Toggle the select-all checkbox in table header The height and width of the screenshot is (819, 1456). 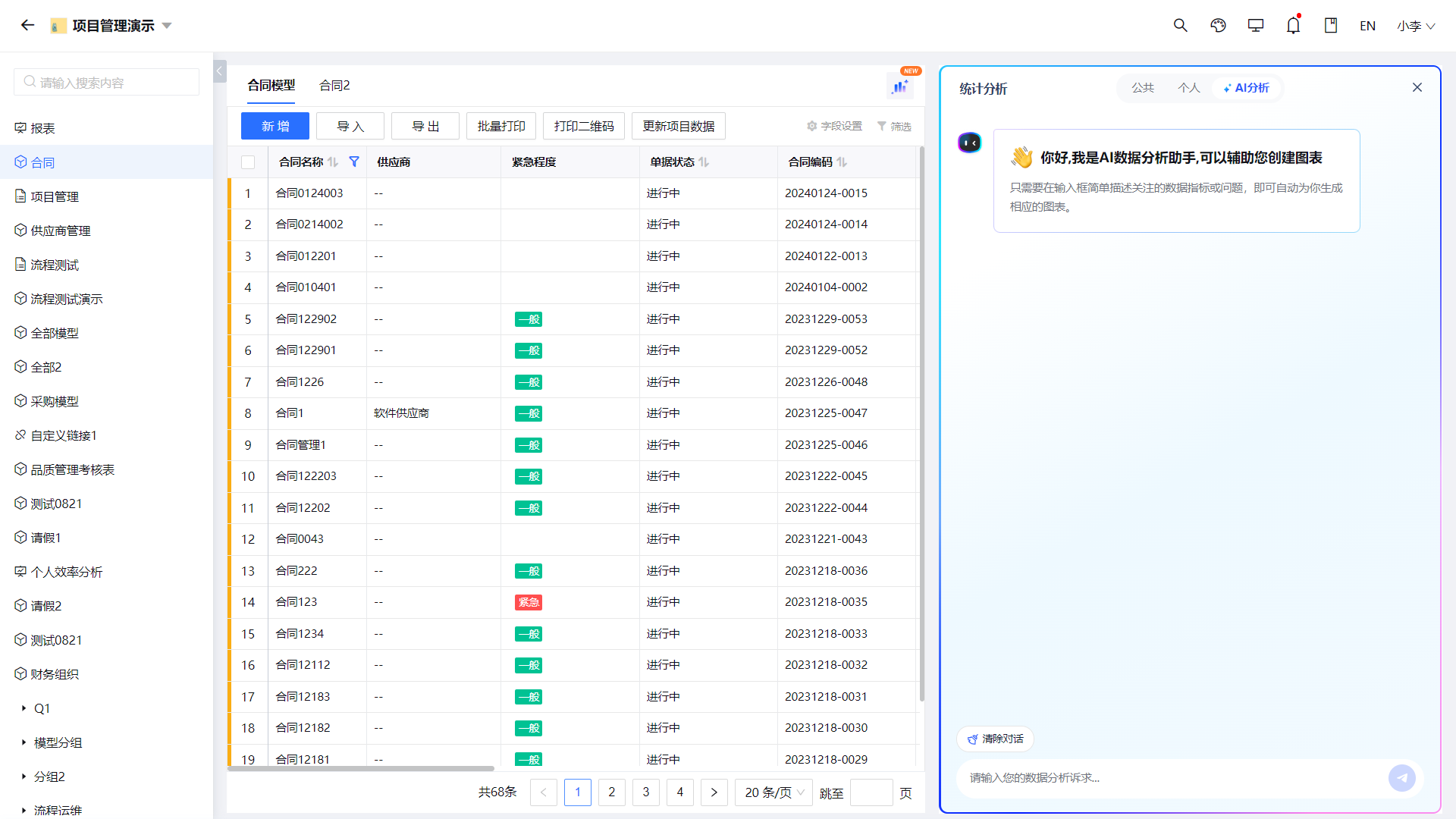[248, 162]
